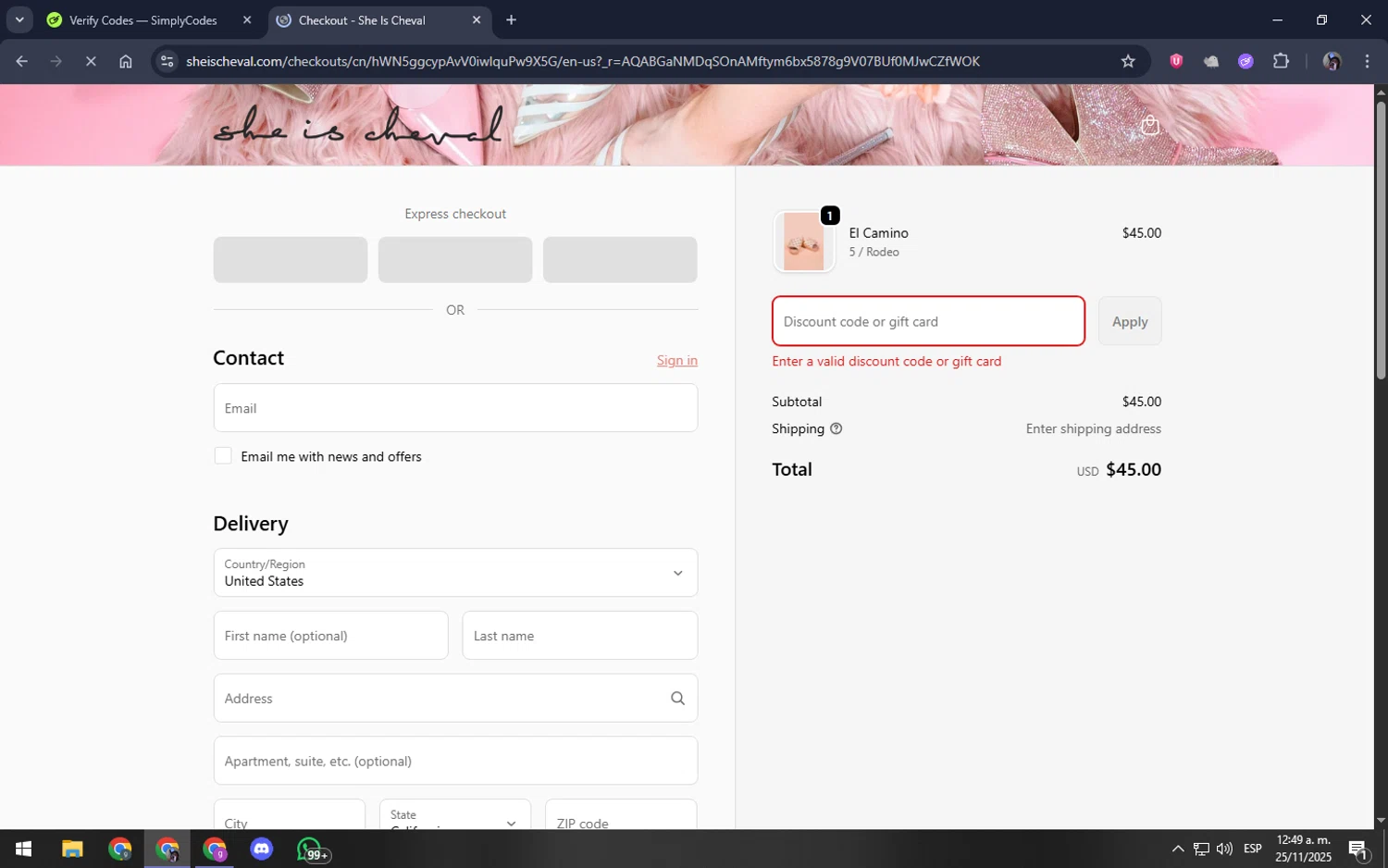Click the middle express checkout button
This screenshot has height=868, width=1388.
[455, 259]
